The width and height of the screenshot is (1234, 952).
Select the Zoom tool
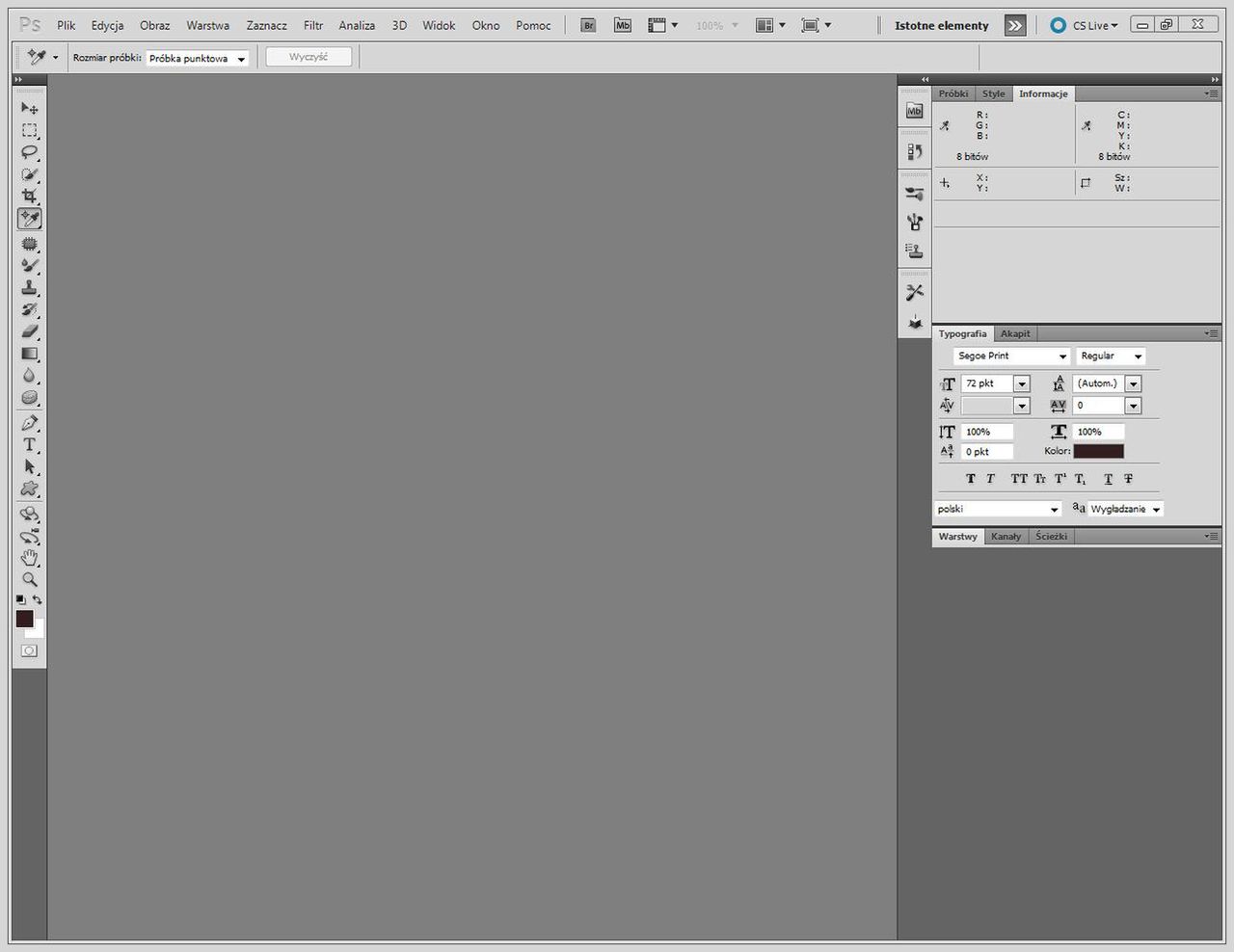pos(30,580)
